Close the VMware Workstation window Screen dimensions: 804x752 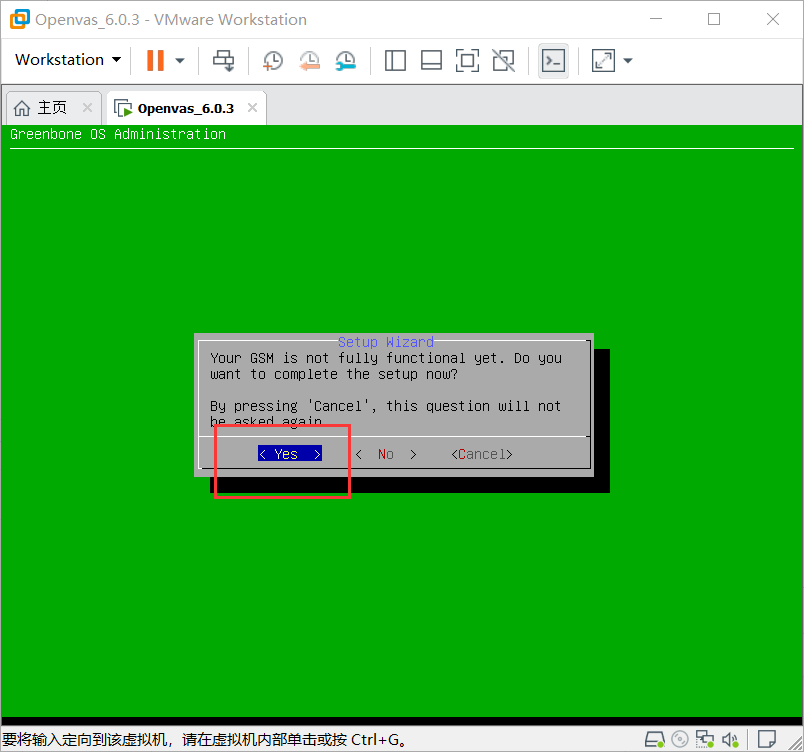tap(773, 19)
